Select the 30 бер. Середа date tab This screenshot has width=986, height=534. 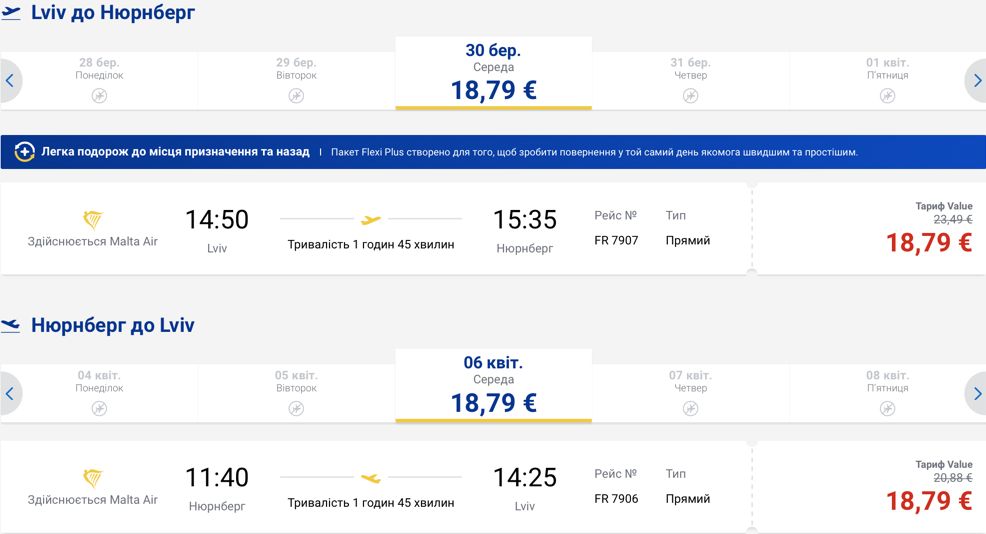[x=494, y=73]
